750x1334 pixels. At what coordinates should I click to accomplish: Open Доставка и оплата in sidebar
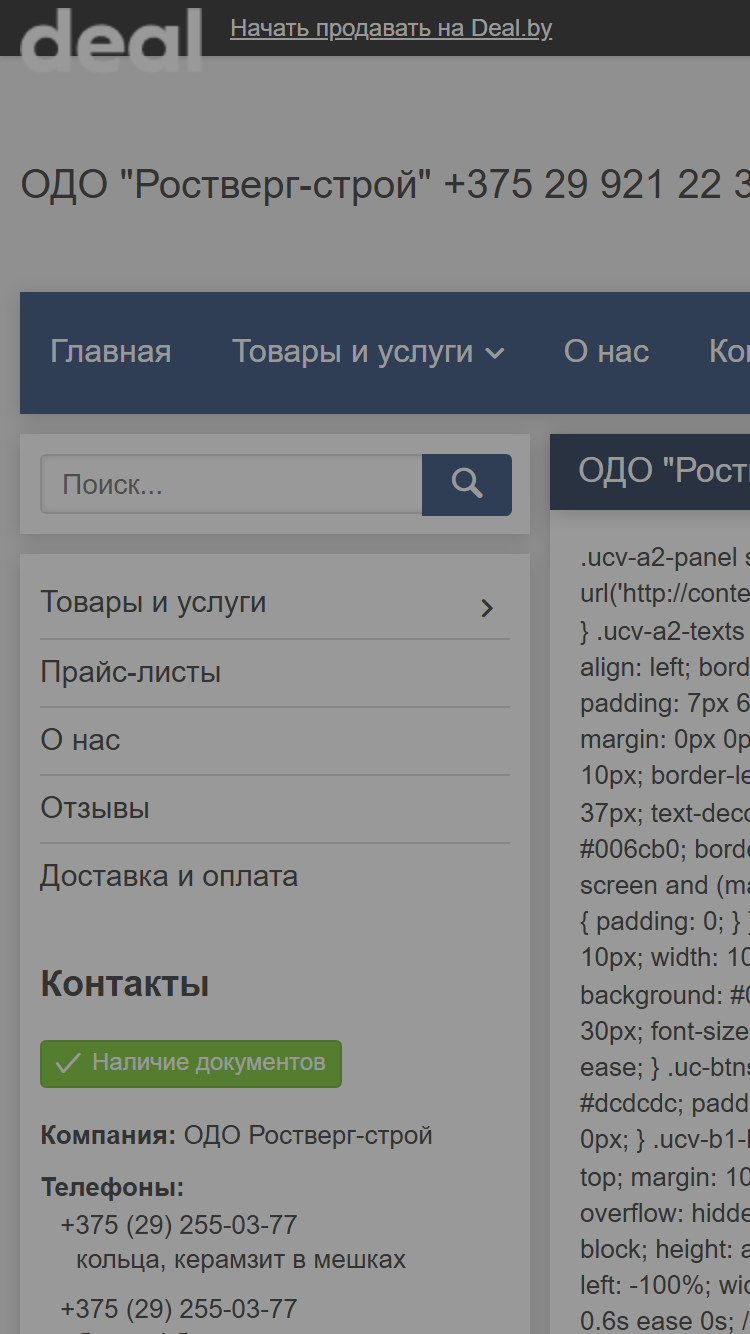coord(169,876)
